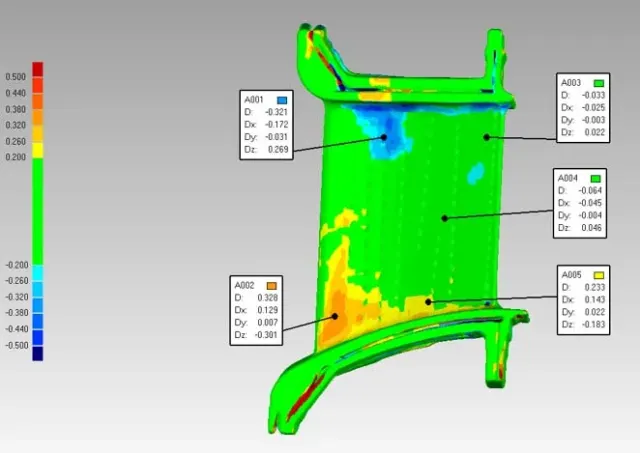Click the A001 D value -0.321
Image resolution: width=640 pixels, height=453 pixels.
[277, 112]
